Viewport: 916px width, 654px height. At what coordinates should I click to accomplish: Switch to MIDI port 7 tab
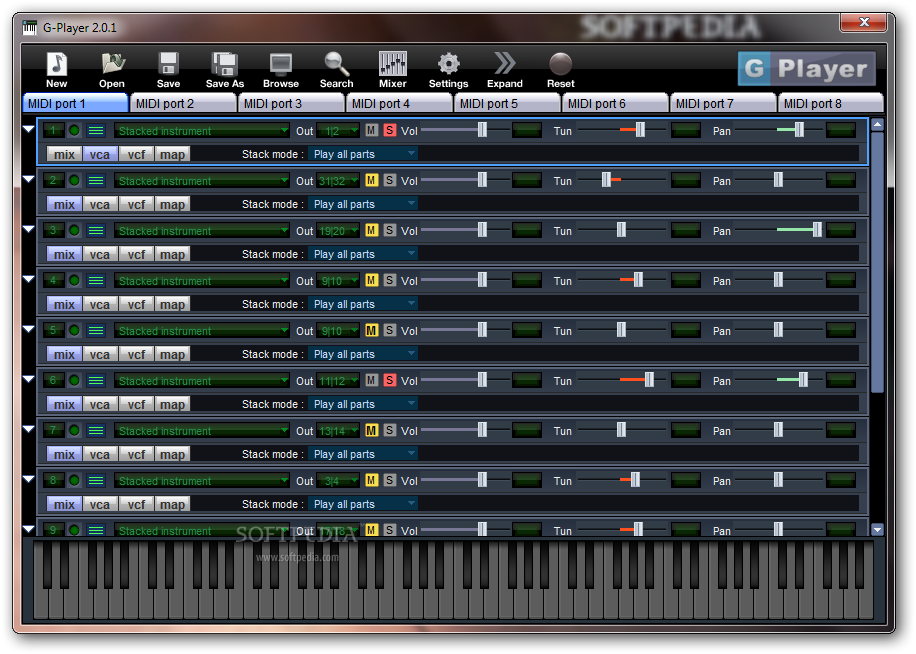point(724,103)
